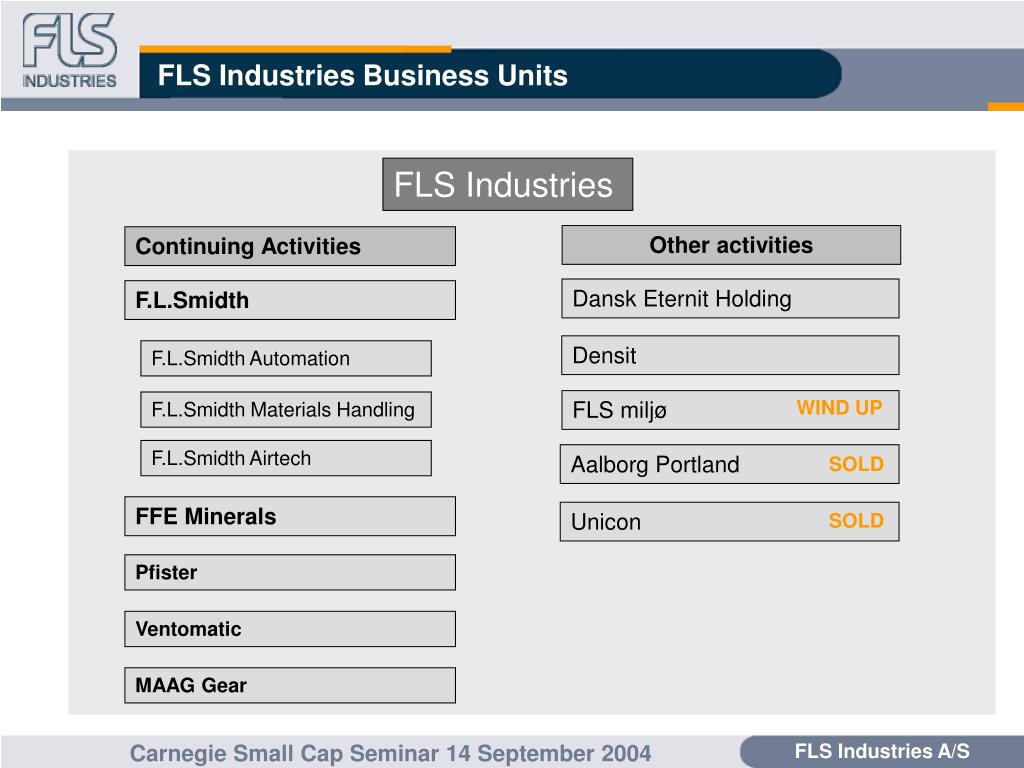Click the FLS Industries logo
The height and width of the screenshot is (768, 1024).
tap(70, 51)
